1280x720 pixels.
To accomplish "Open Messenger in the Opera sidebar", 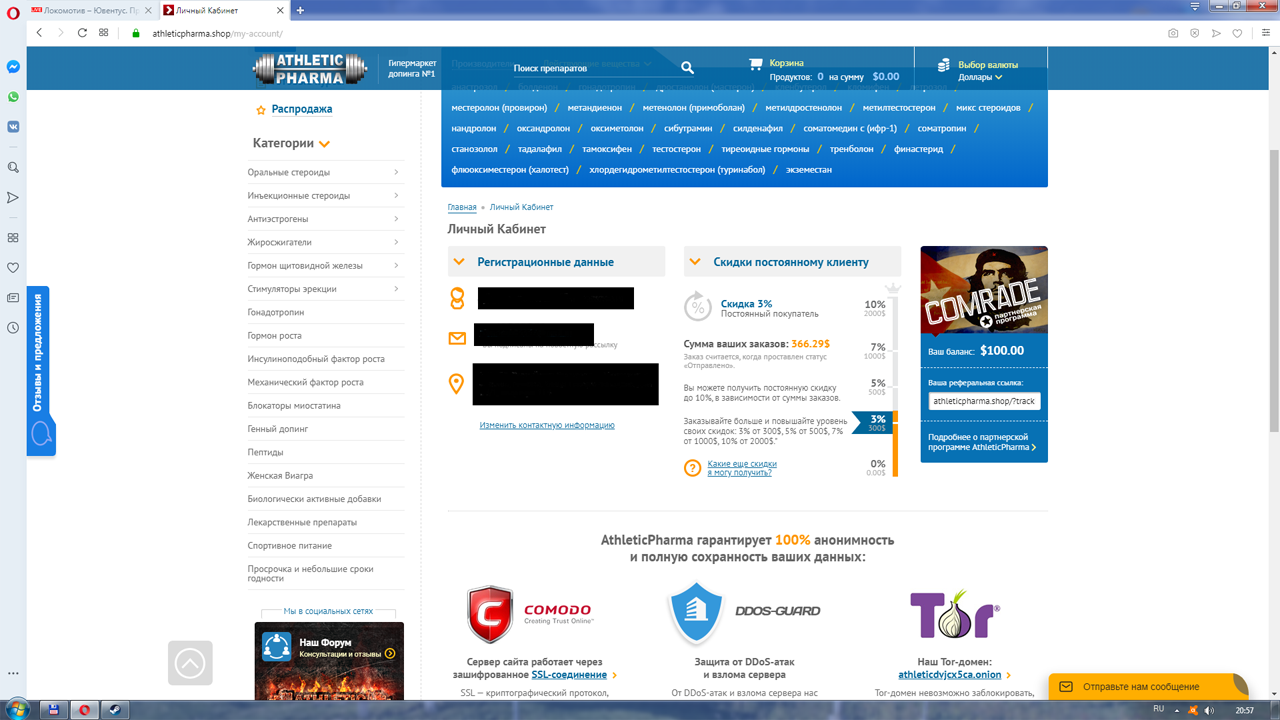I will [x=13, y=67].
